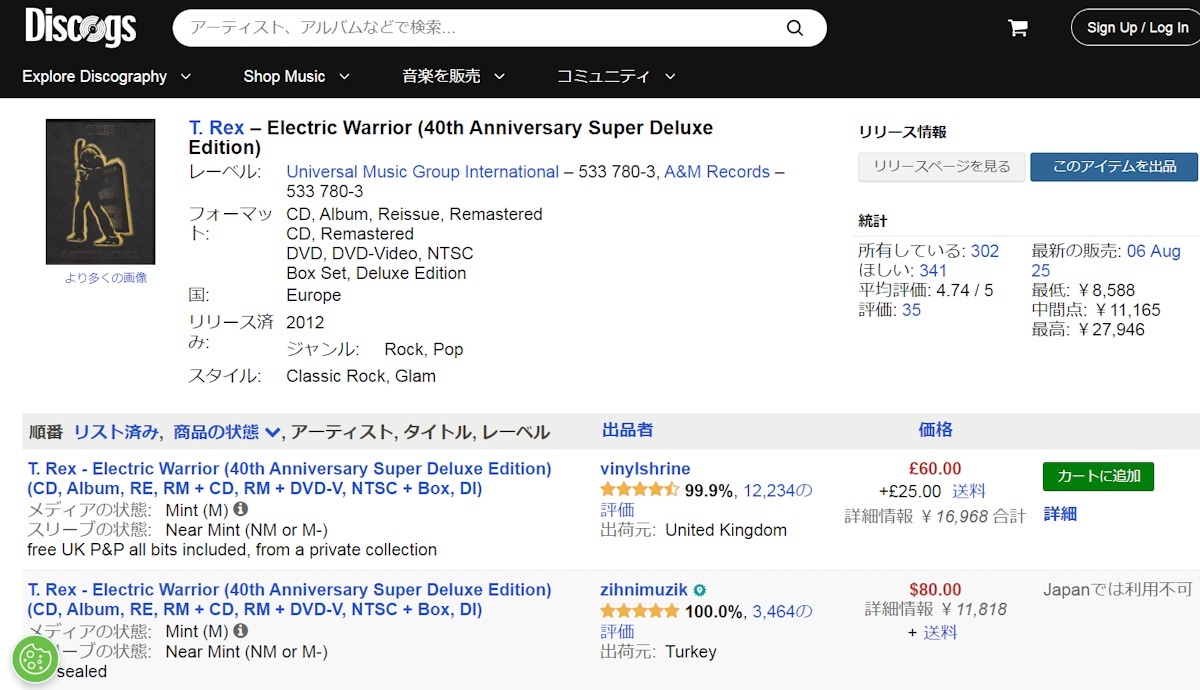Open the shopping cart
Screen dimensions: 1200x690
pos(1018,28)
